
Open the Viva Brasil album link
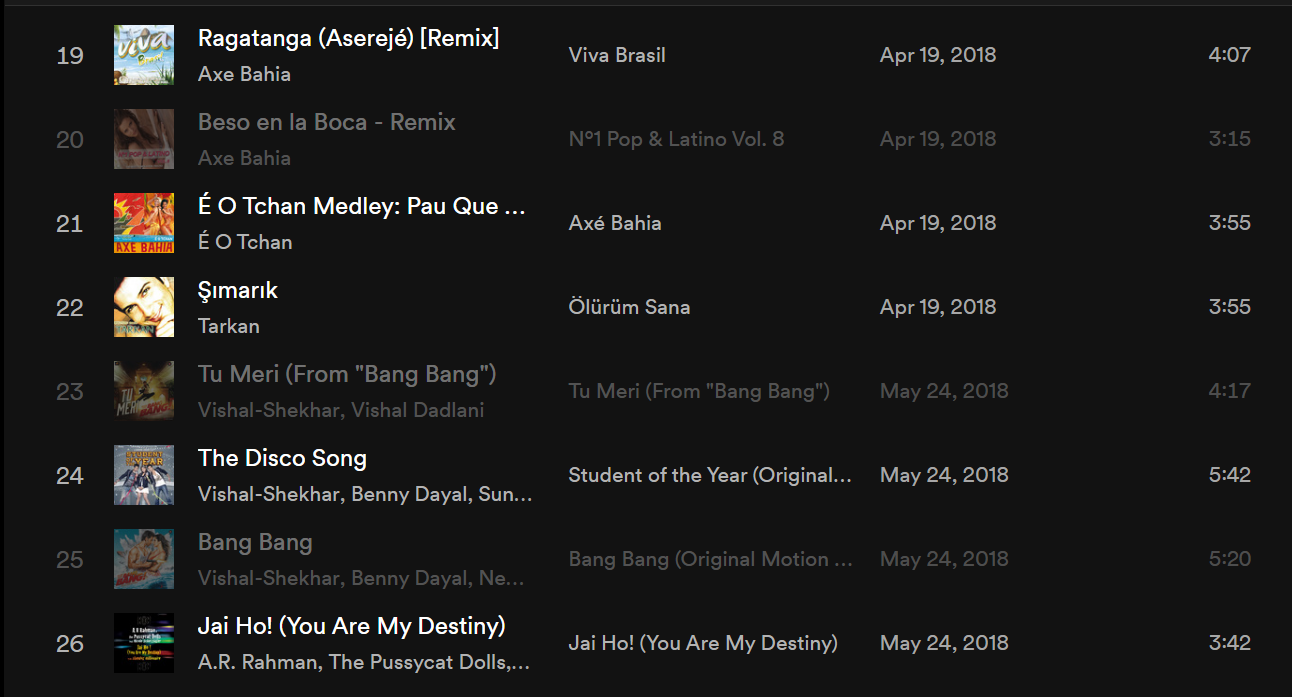click(x=617, y=55)
